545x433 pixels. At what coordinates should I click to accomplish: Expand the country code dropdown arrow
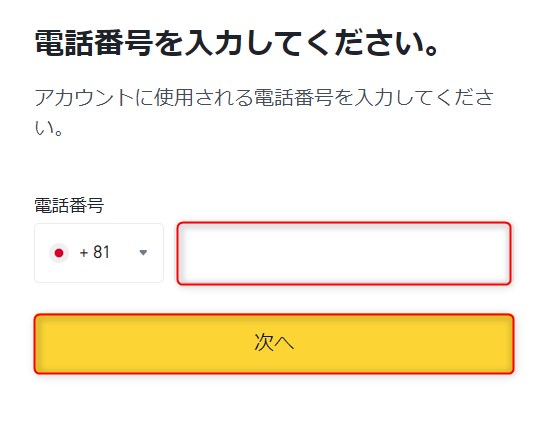[x=143, y=253]
